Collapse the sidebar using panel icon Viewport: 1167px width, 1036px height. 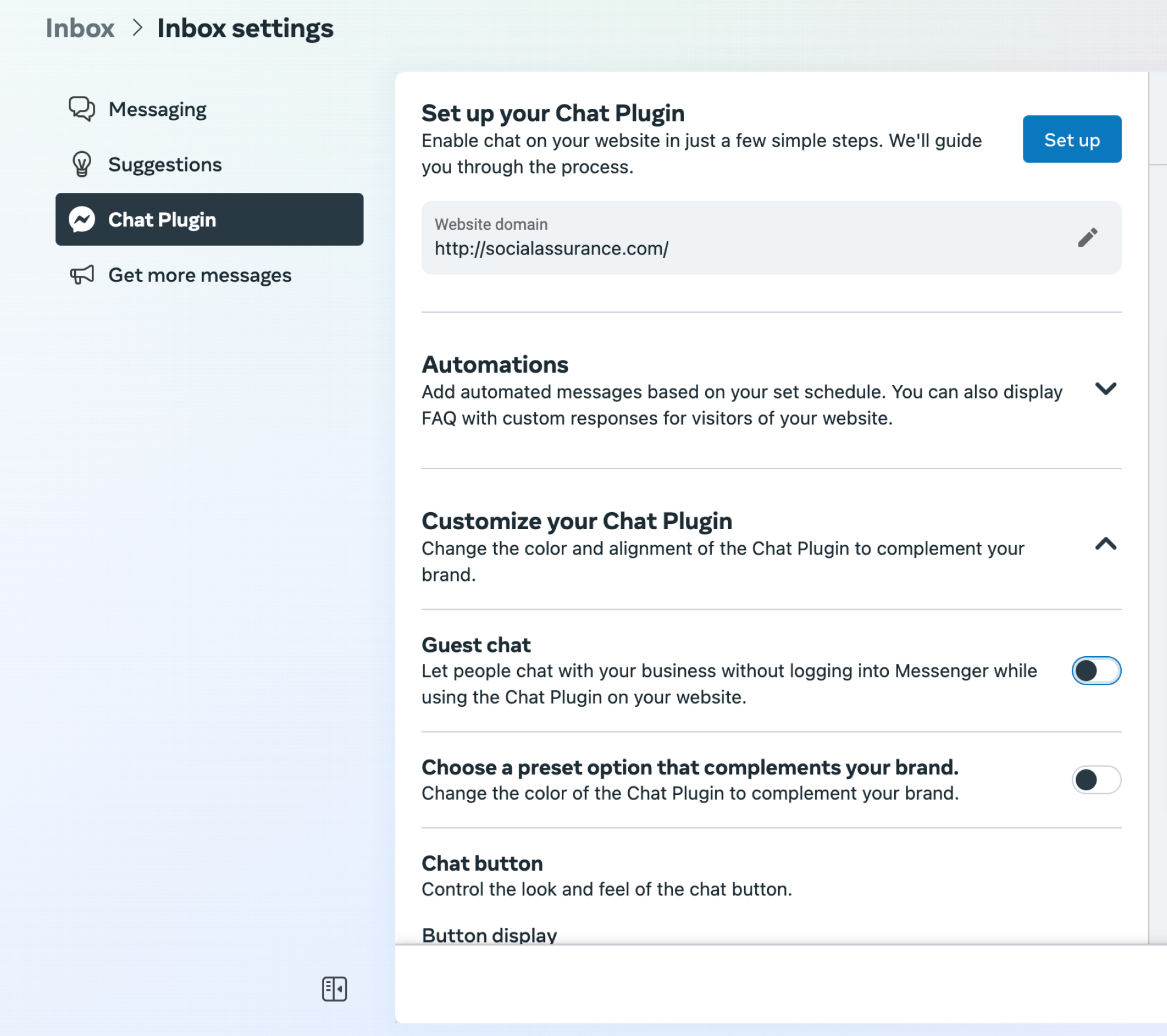coord(334,989)
